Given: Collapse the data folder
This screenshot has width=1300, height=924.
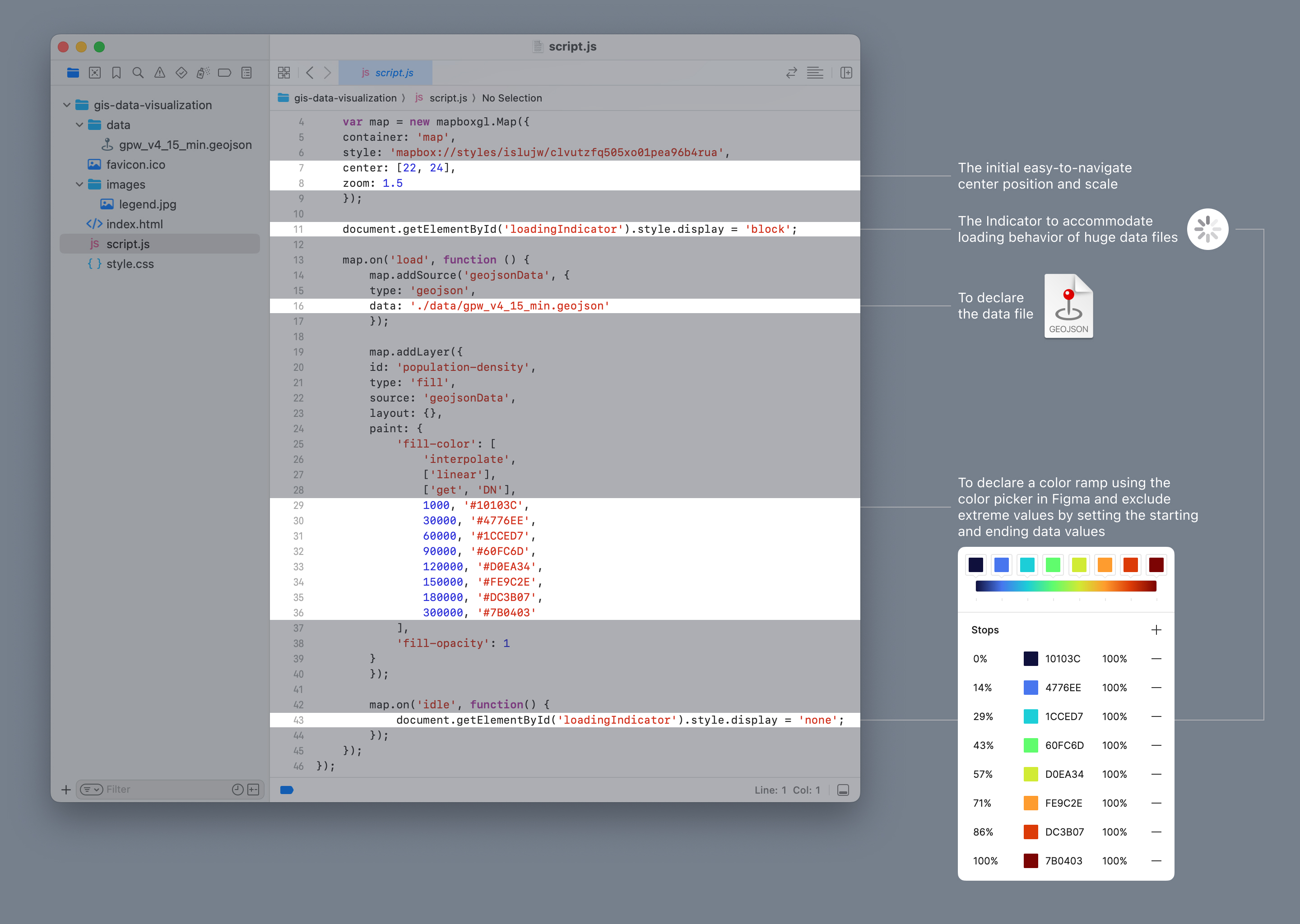Looking at the screenshot, I should [80, 125].
